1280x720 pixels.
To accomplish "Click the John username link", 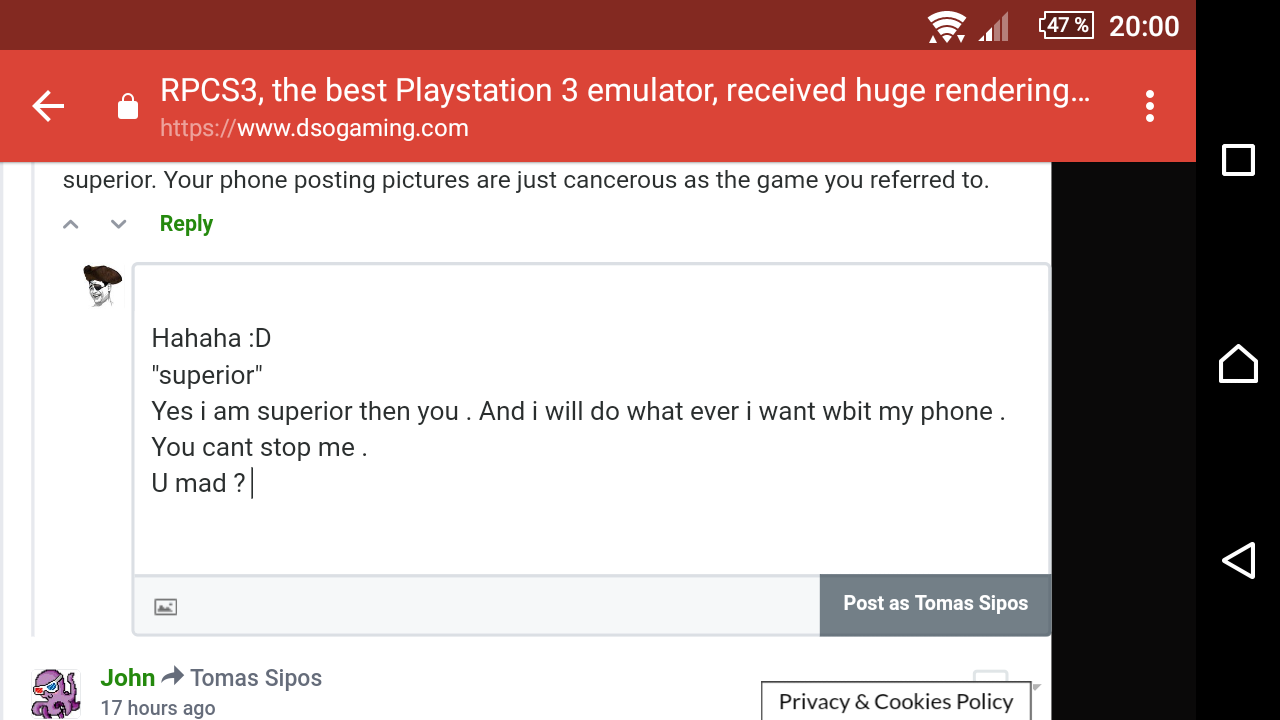I will (128, 678).
